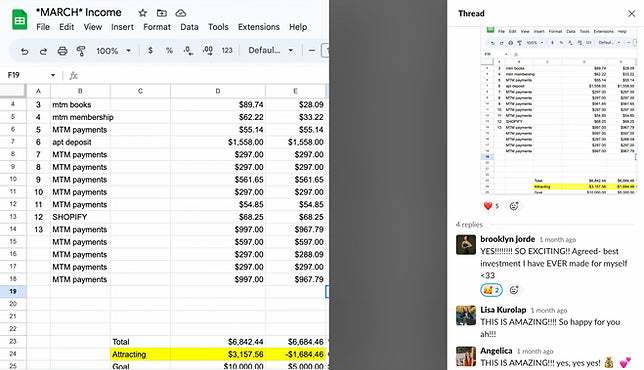The height and width of the screenshot is (370, 644).
Task: Select the yellow Attracting cell
Action: [x=140, y=354]
